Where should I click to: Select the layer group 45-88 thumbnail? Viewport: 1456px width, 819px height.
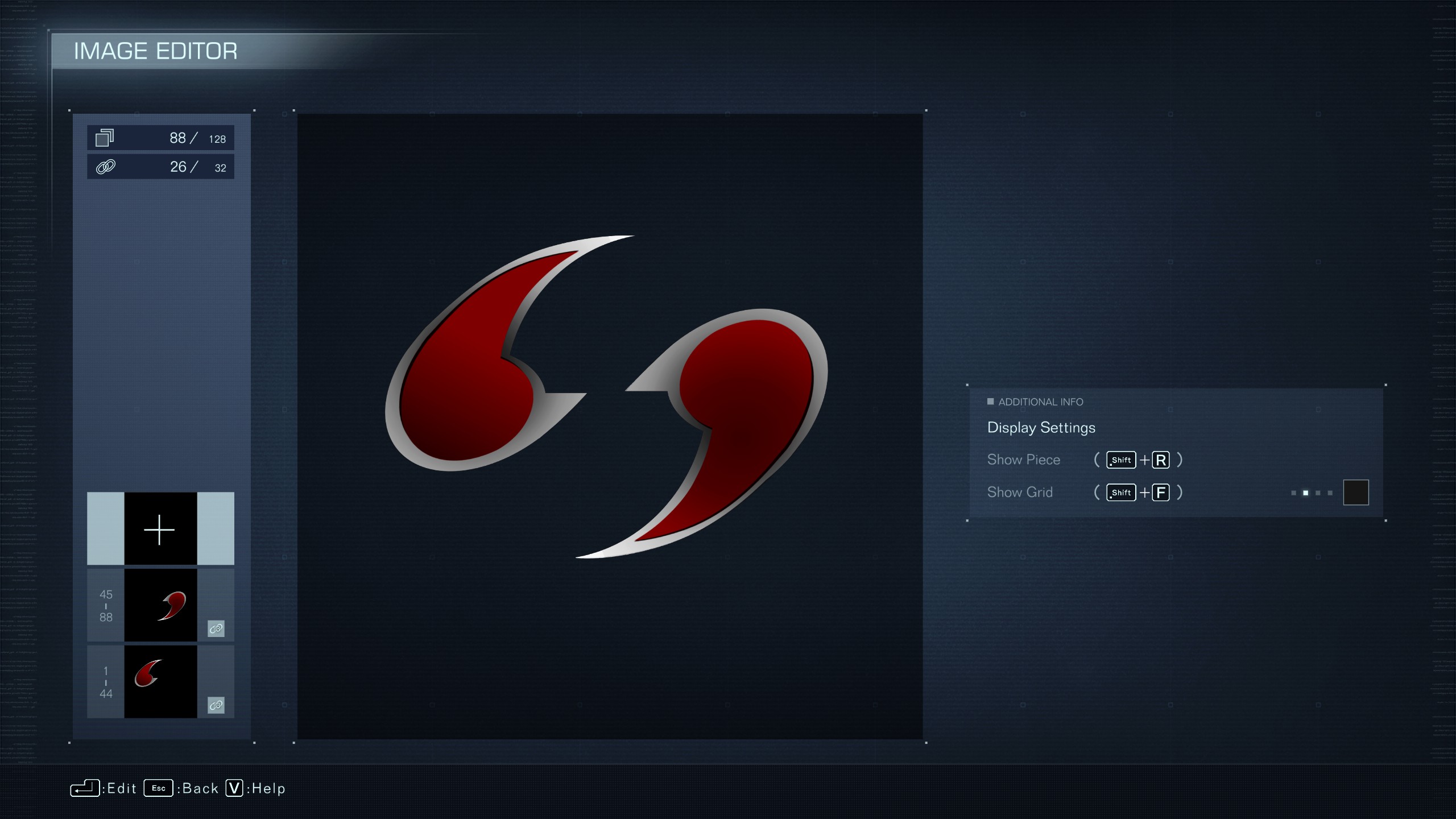click(161, 605)
